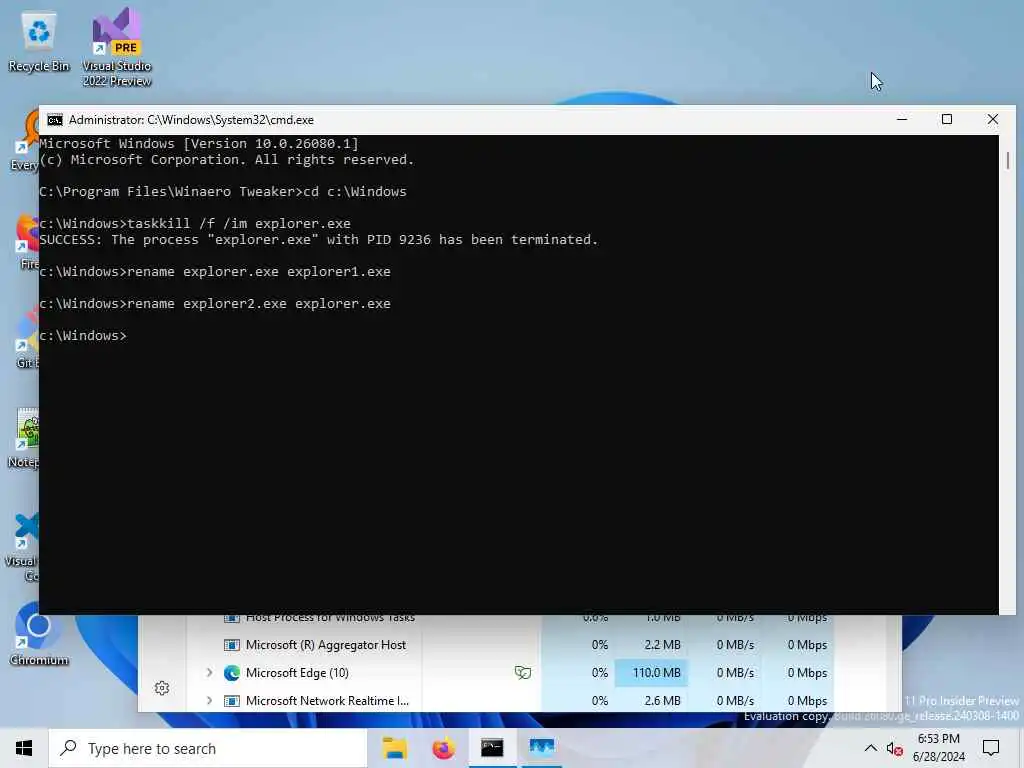
Task: Open Firefox from the taskbar
Action: [x=443, y=748]
